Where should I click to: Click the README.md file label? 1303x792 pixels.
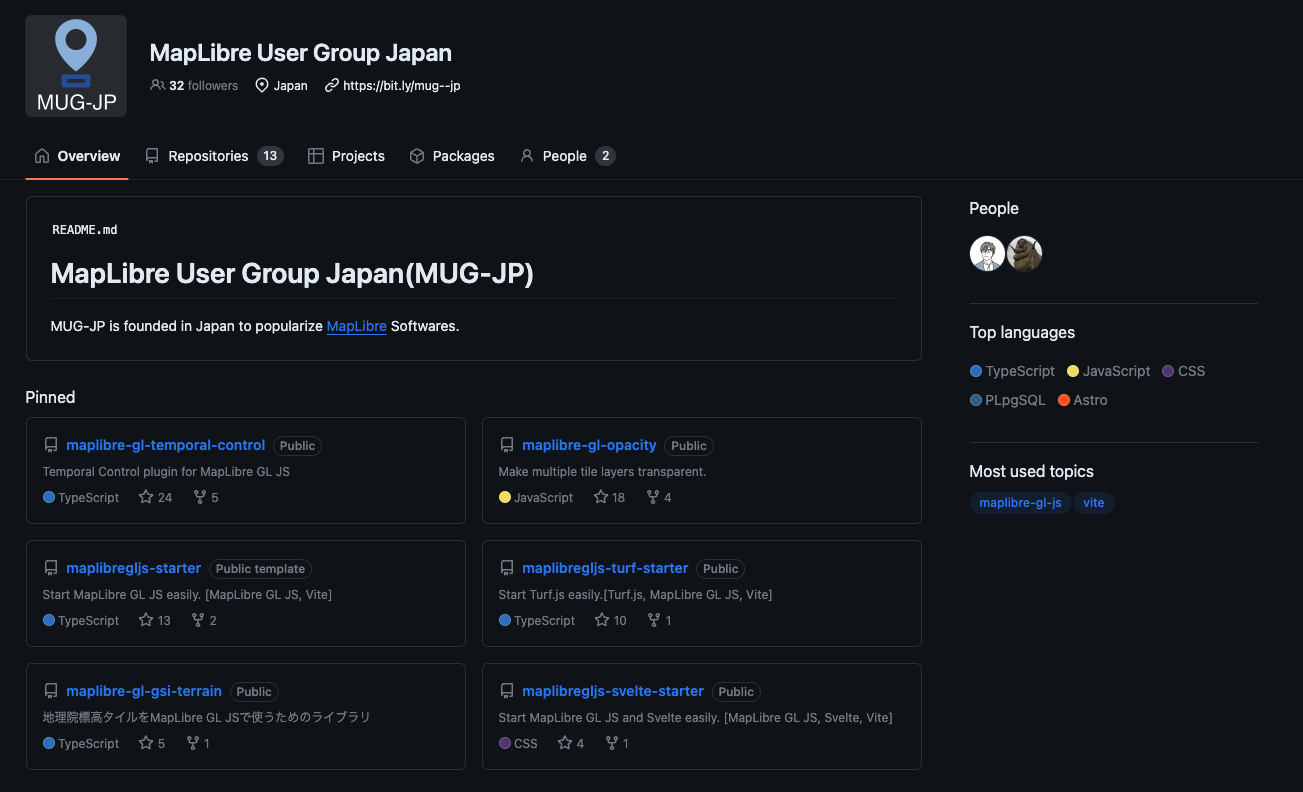tap(85, 230)
